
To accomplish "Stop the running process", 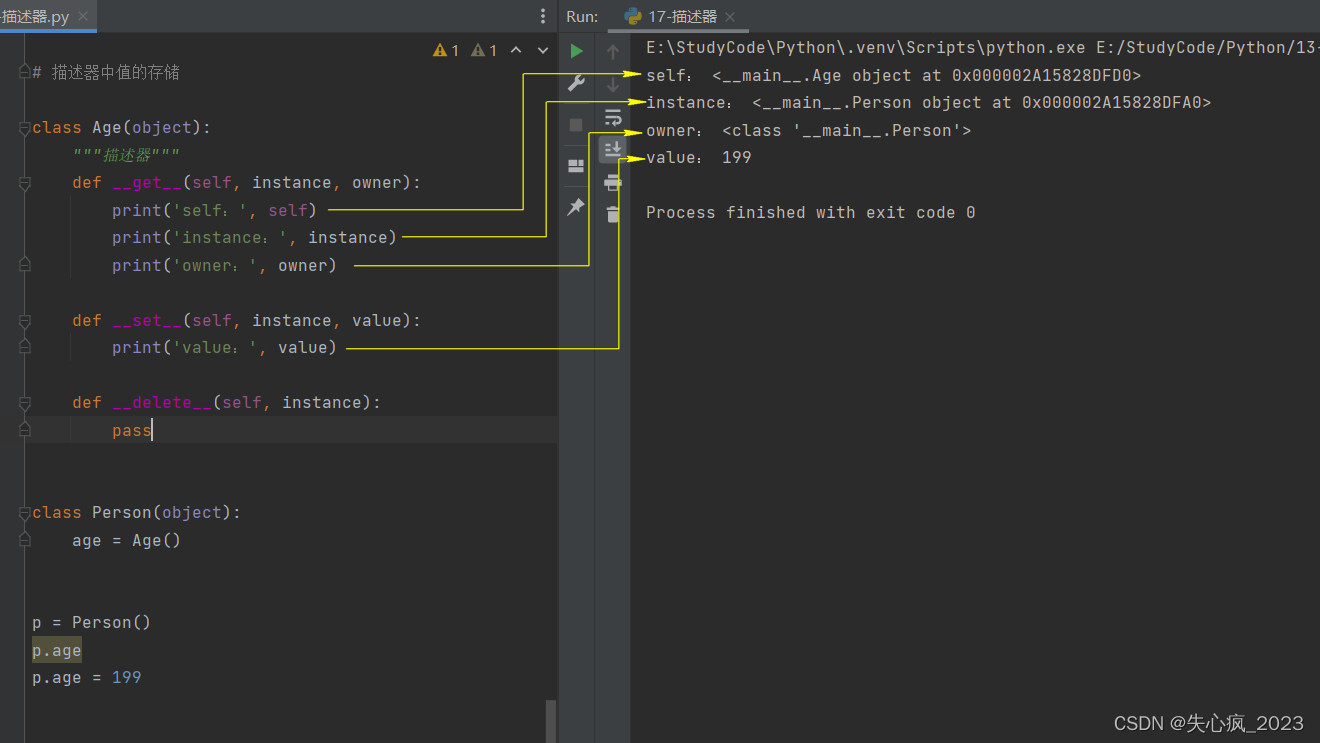I will (576, 125).
